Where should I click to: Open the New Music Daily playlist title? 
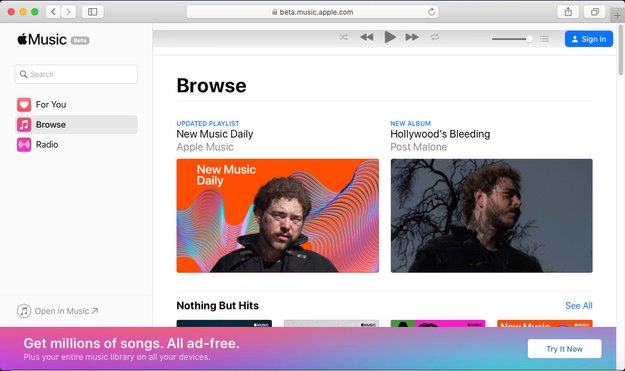[x=215, y=134]
